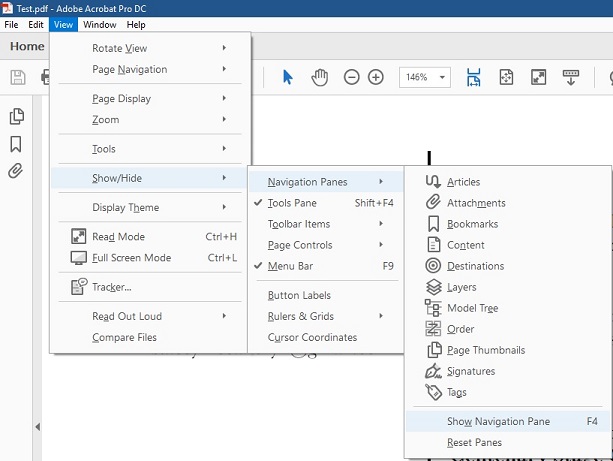The image size is (613, 461).
Task: Click the Save file icon
Action: 18,77
